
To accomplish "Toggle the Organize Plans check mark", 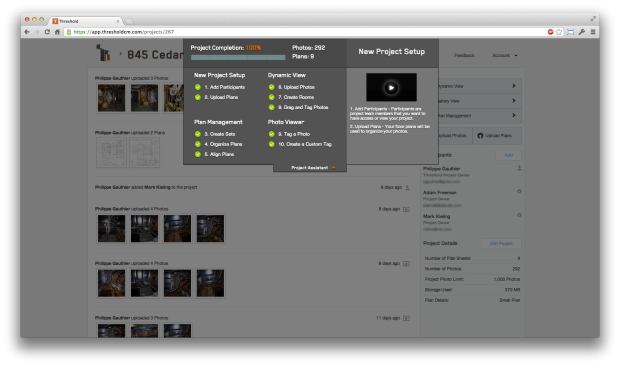I will (198, 144).
